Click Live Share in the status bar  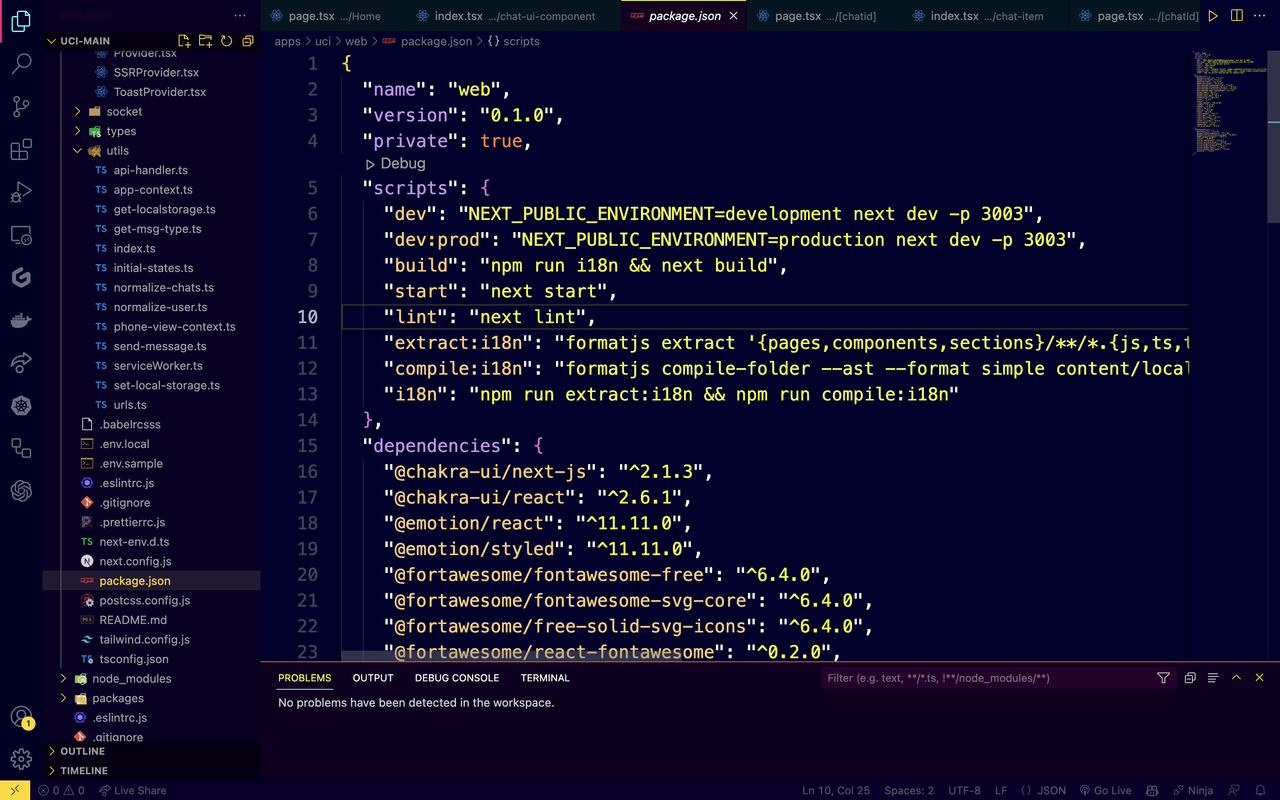point(132,790)
